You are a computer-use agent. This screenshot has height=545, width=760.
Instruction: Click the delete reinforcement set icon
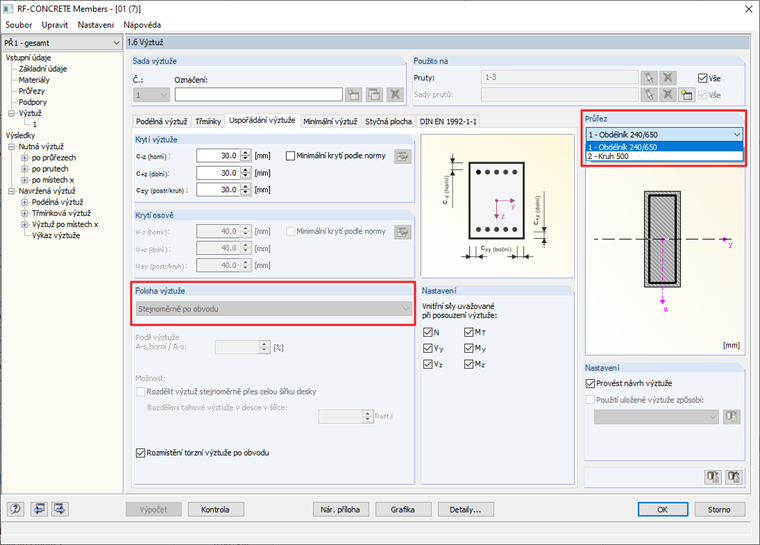[x=395, y=95]
